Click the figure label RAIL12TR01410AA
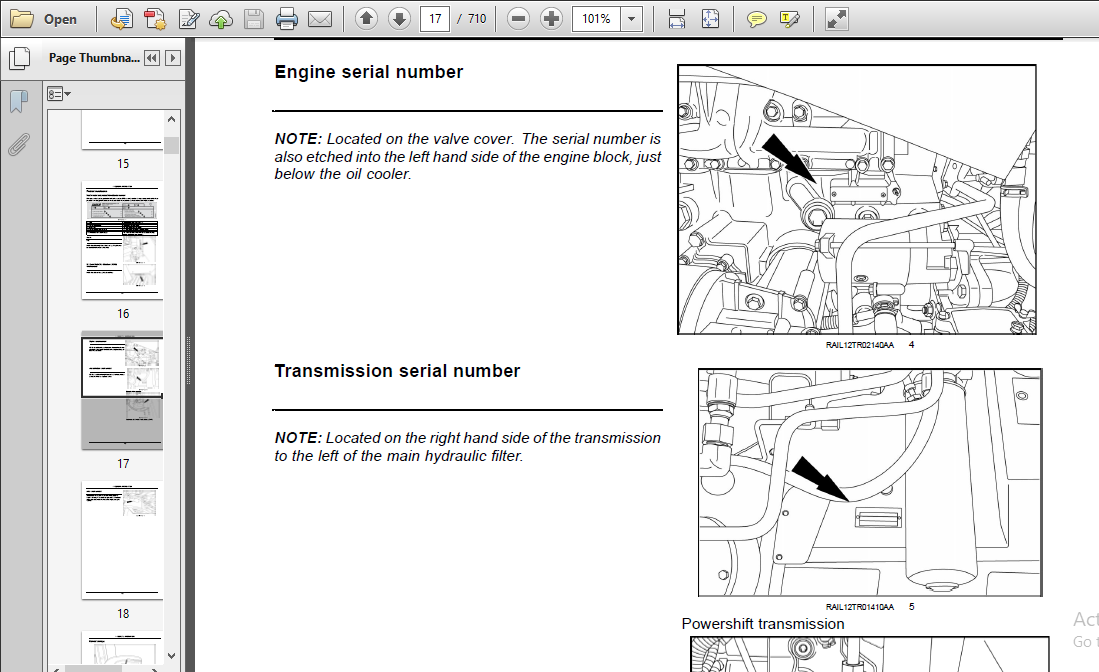This screenshot has height=672, width=1099. tap(859, 607)
